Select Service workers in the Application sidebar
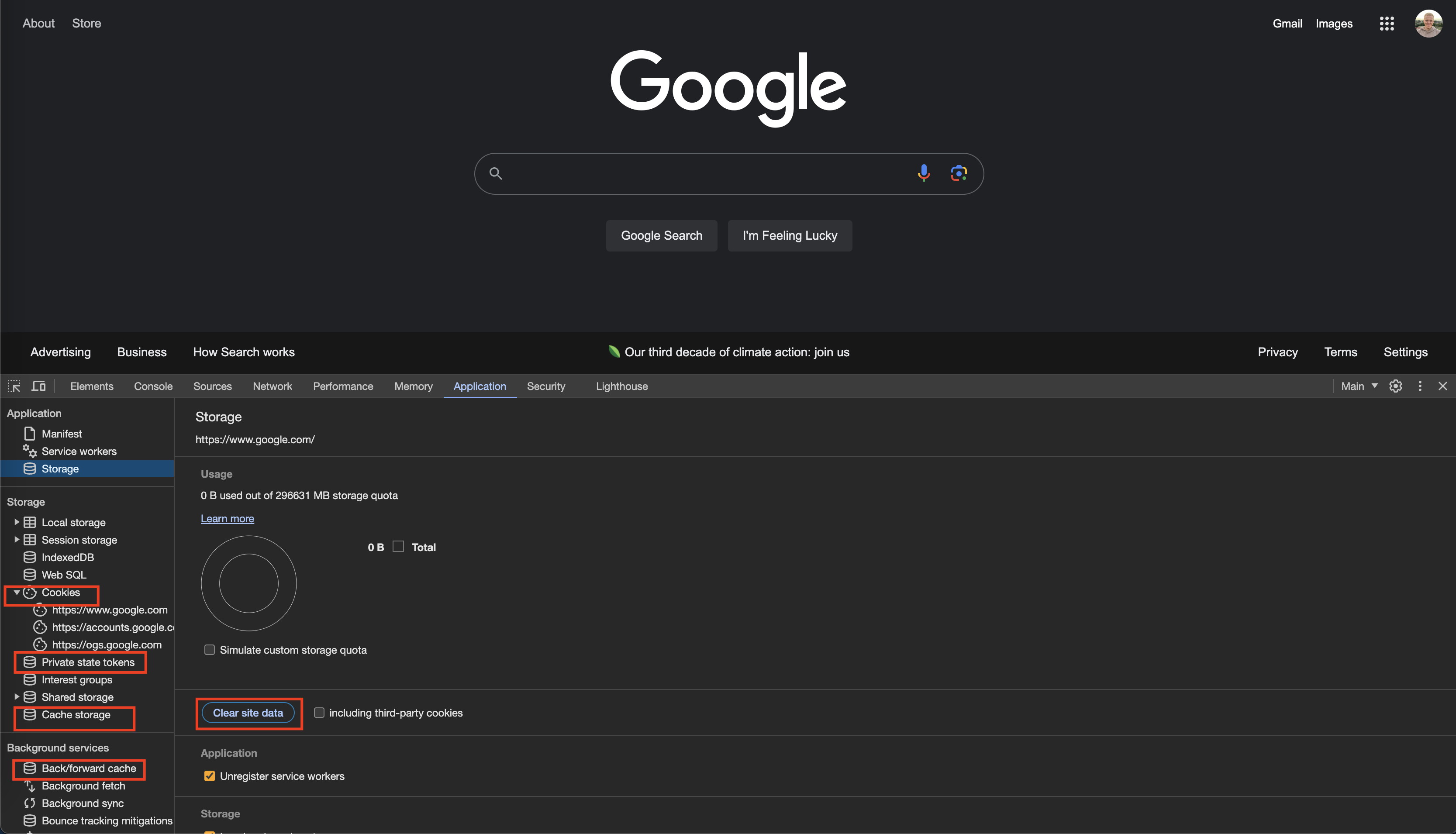Image resolution: width=1456 pixels, height=834 pixels. (79, 451)
